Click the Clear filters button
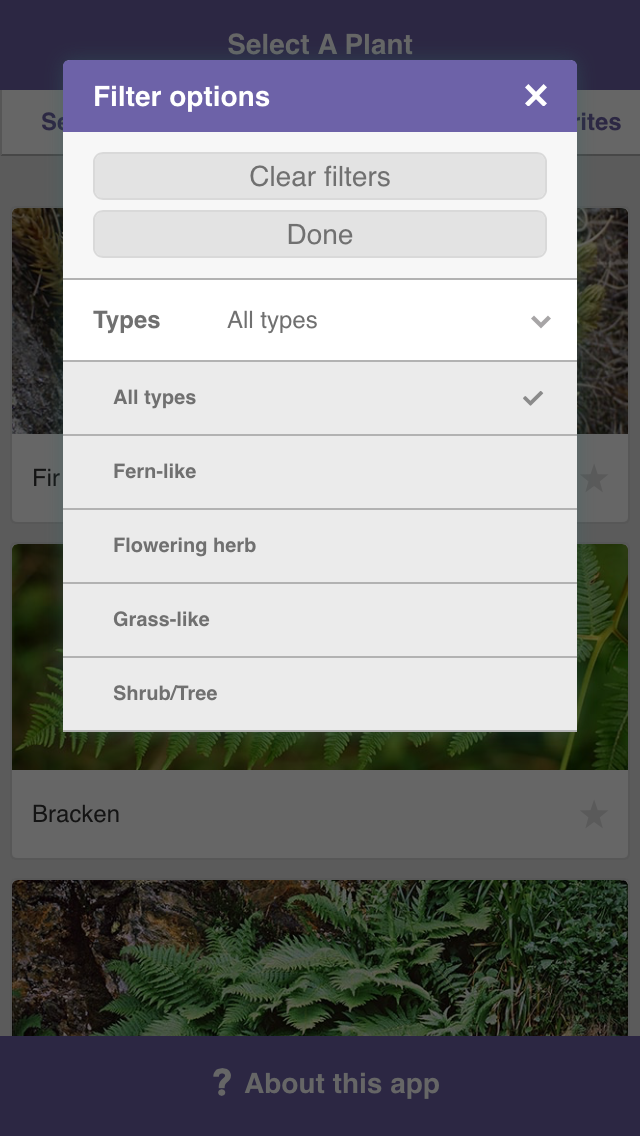 (x=320, y=177)
